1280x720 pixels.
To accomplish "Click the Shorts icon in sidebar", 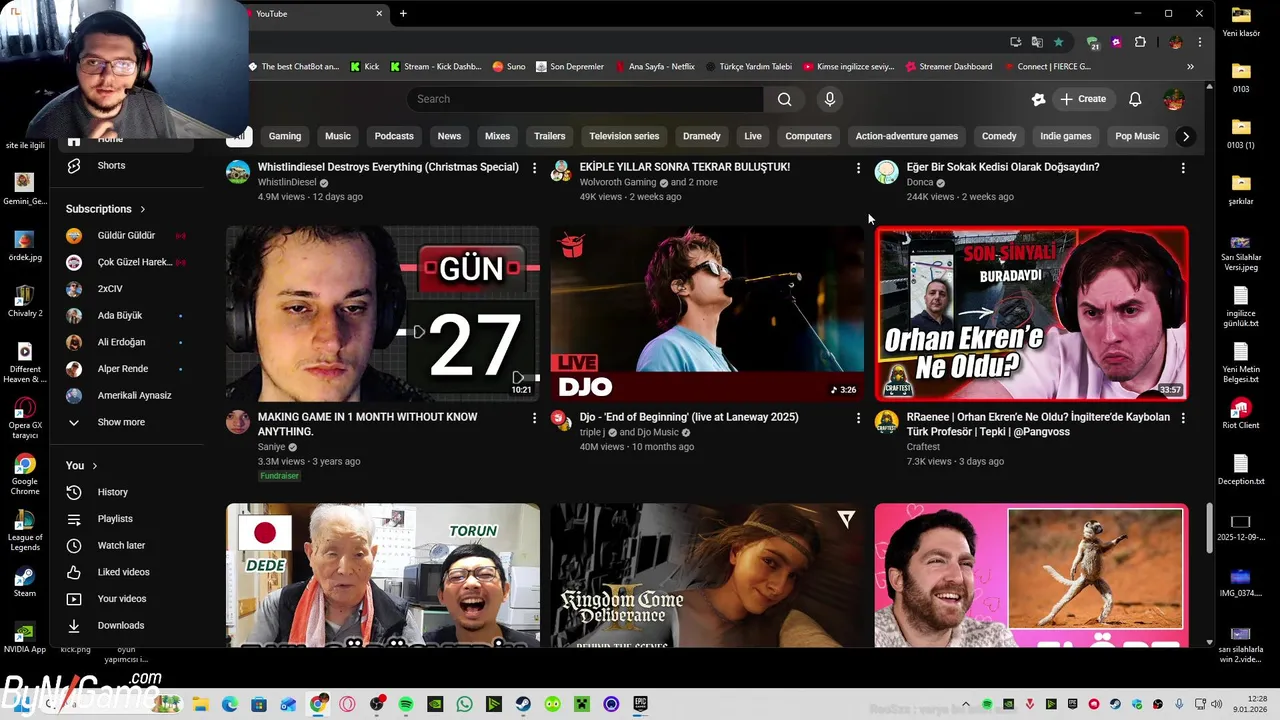I will point(74,165).
